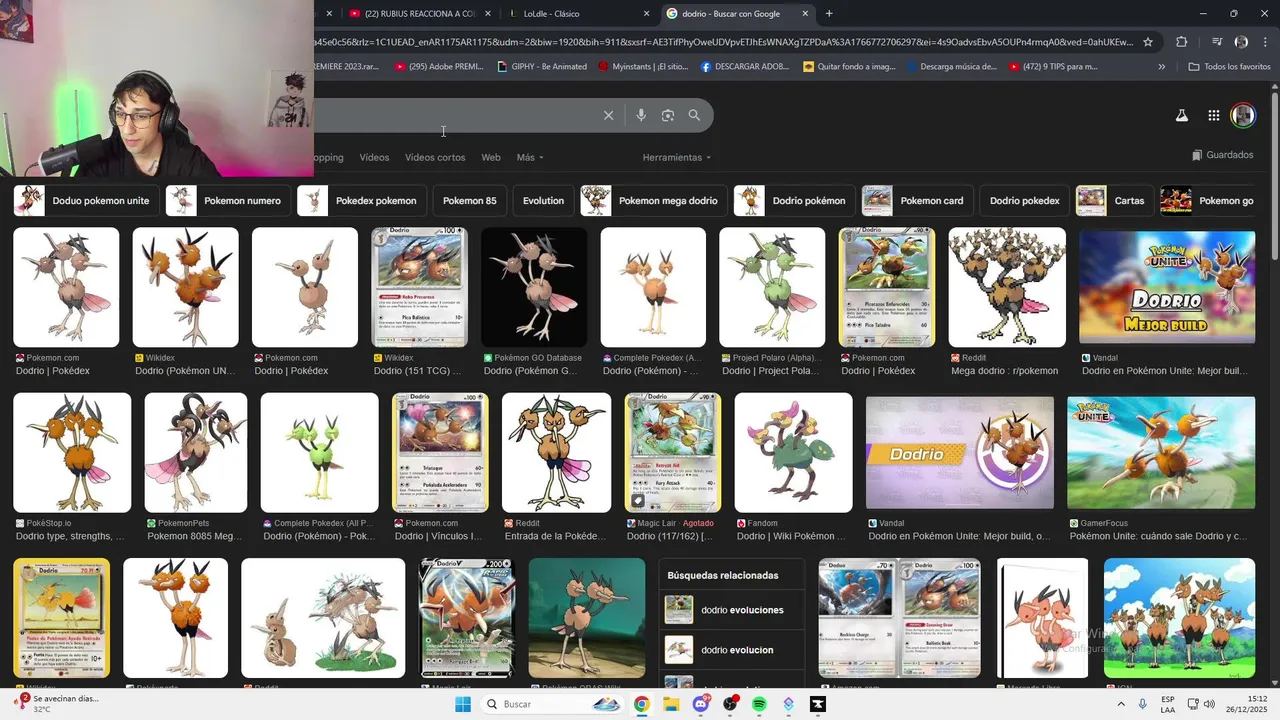Open the Google apps grid
This screenshot has height=720, width=1280.
click(x=1213, y=115)
